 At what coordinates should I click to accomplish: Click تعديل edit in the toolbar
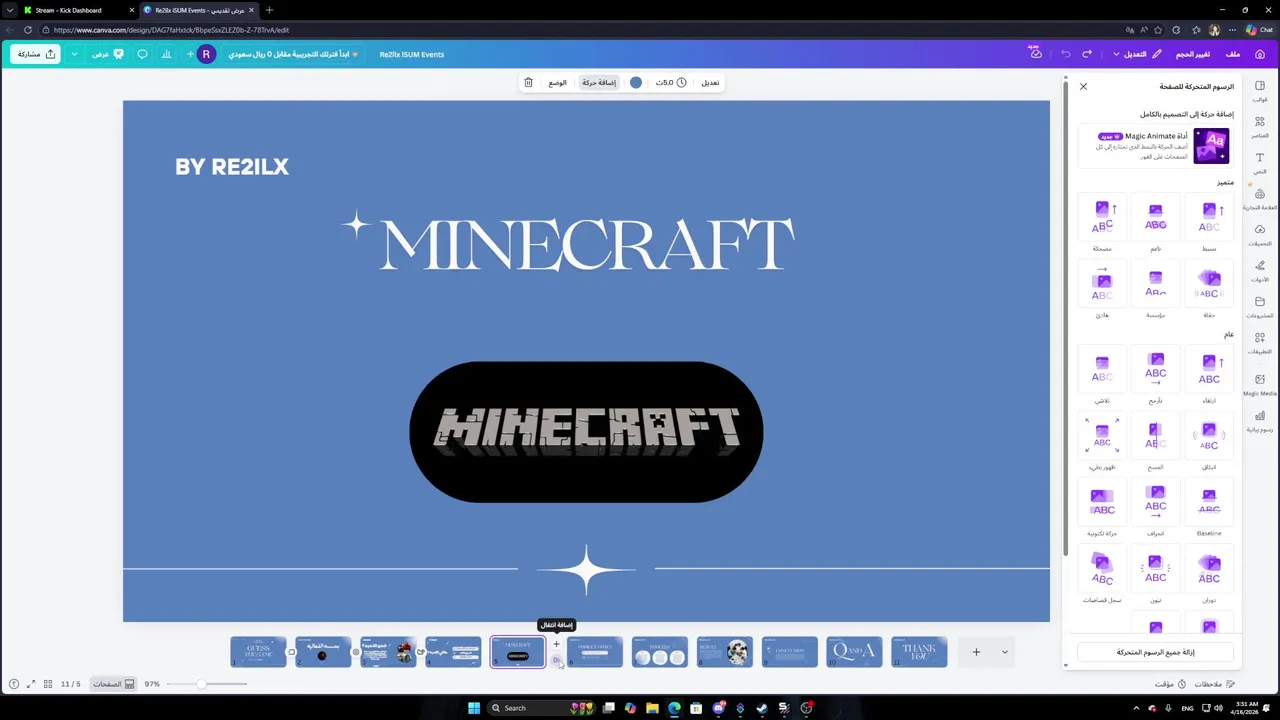(710, 82)
